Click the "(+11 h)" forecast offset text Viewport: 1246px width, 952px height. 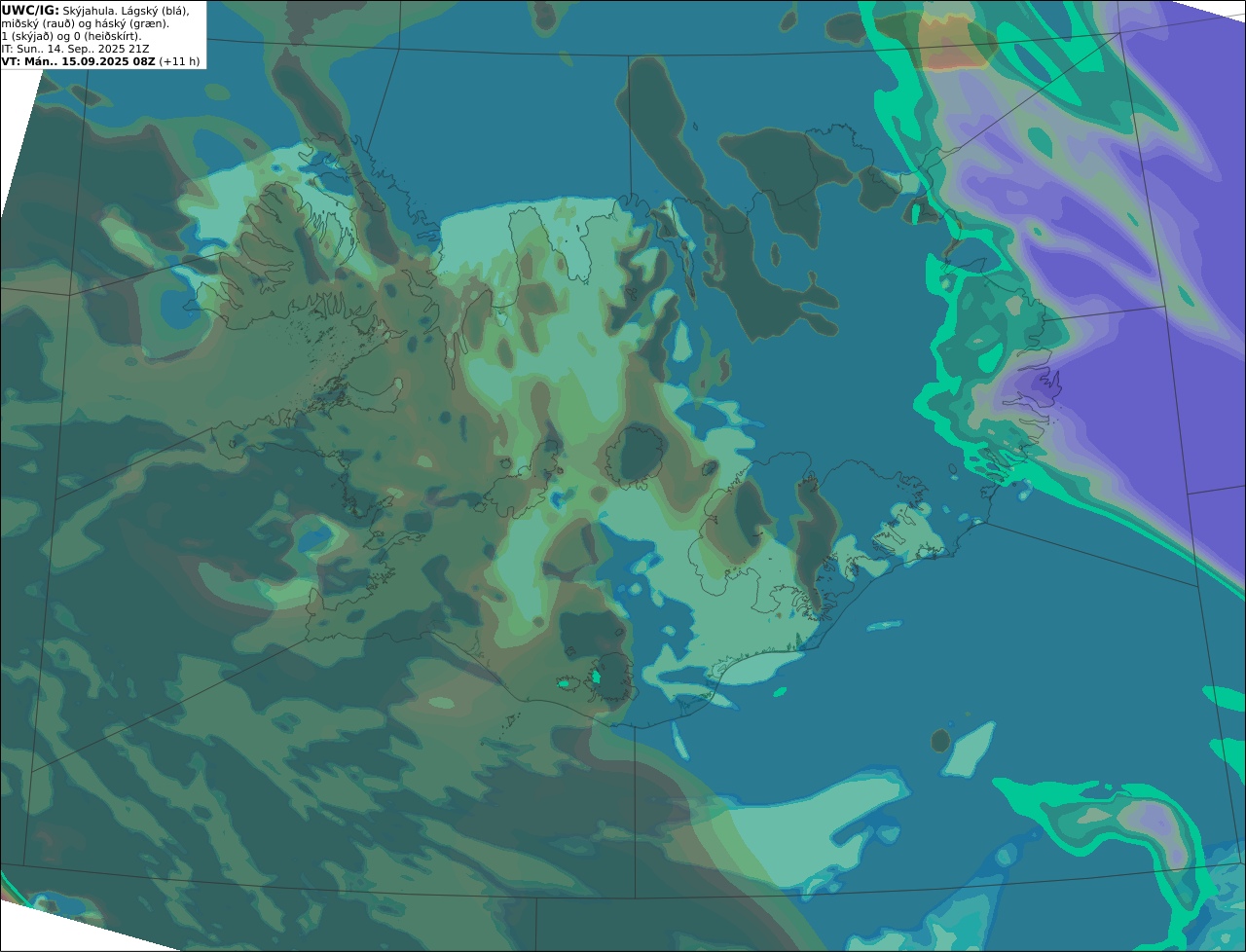[180, 61]
